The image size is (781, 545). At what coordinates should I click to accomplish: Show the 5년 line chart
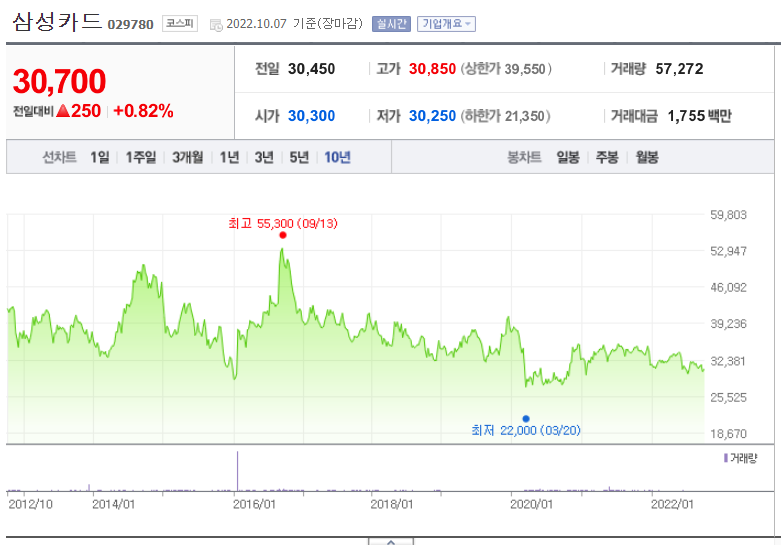click(299, 157)
